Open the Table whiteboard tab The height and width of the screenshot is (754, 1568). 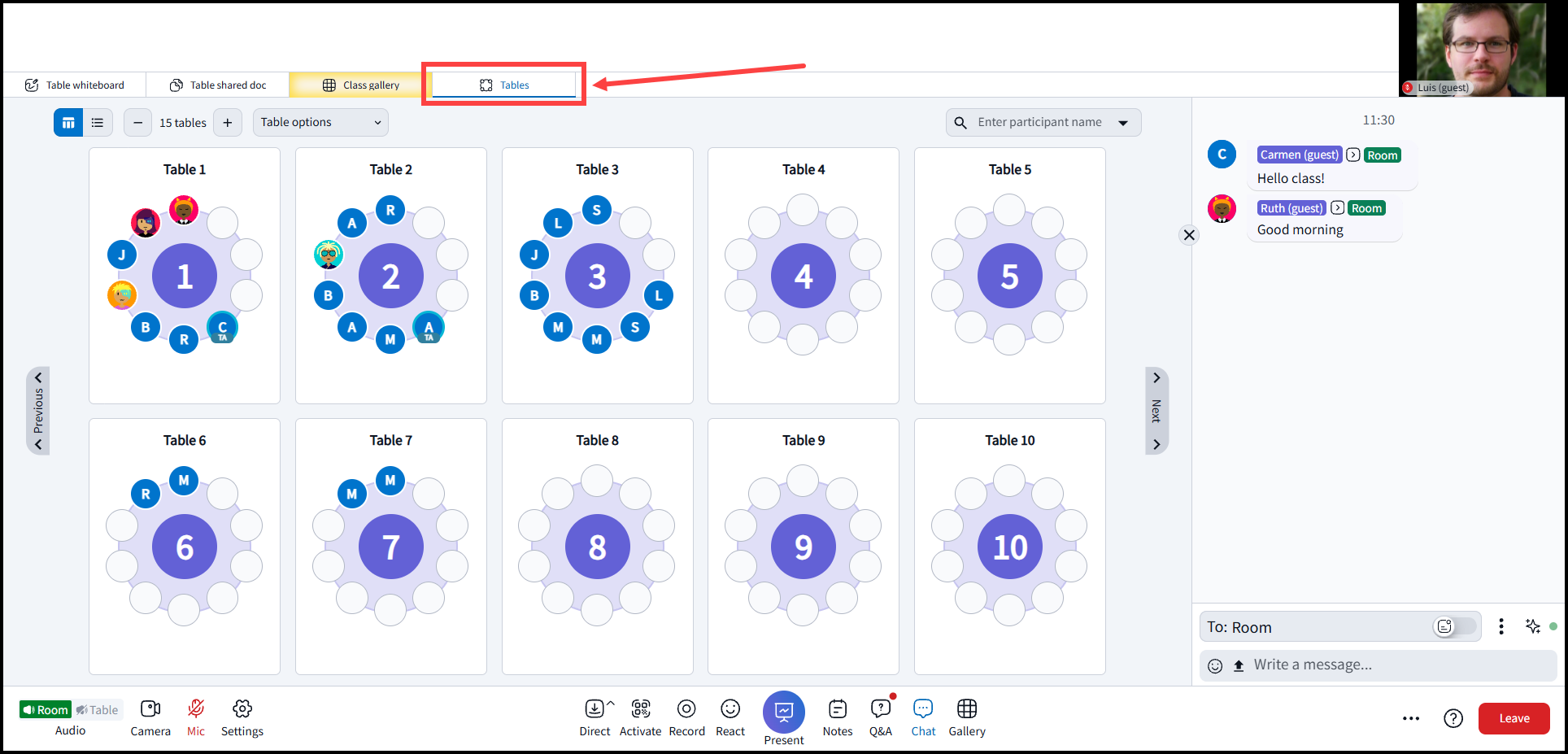[75, 85]
